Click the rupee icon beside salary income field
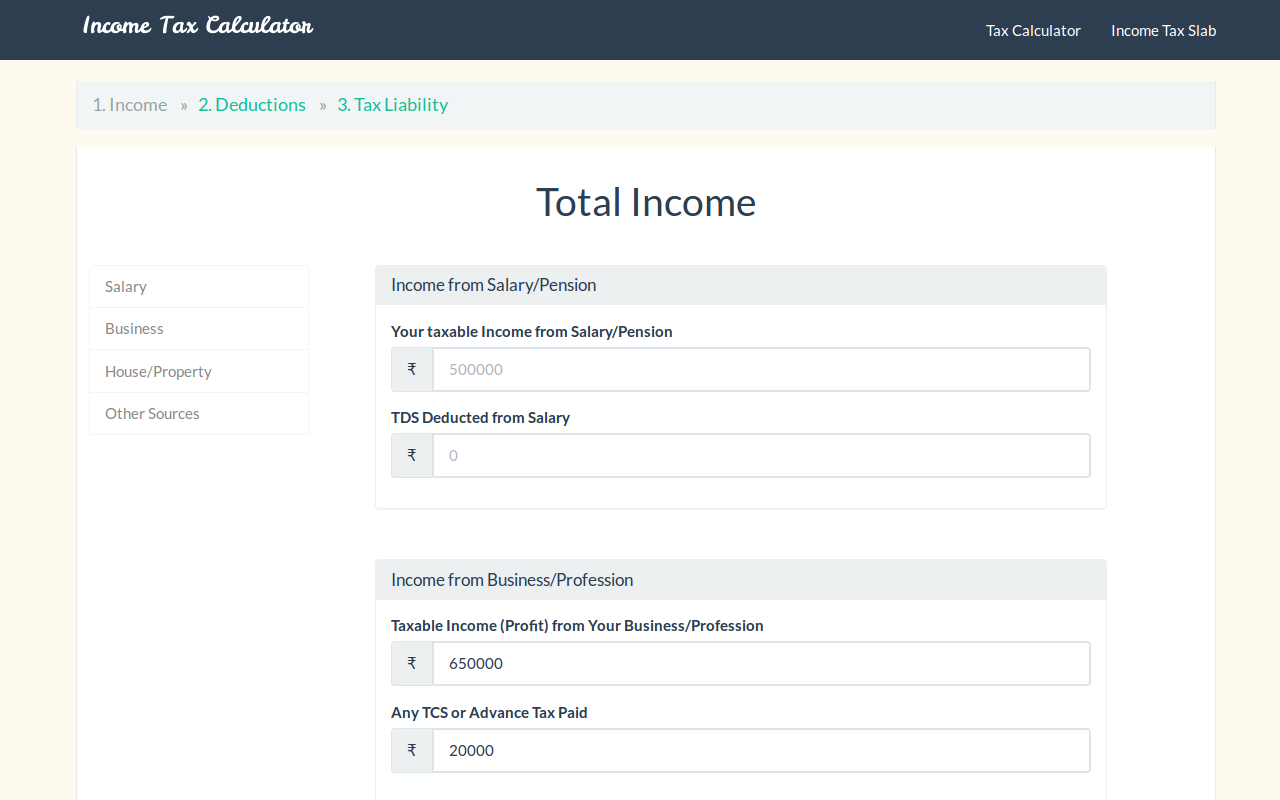 pyautogui.click(x=412, y=369)
